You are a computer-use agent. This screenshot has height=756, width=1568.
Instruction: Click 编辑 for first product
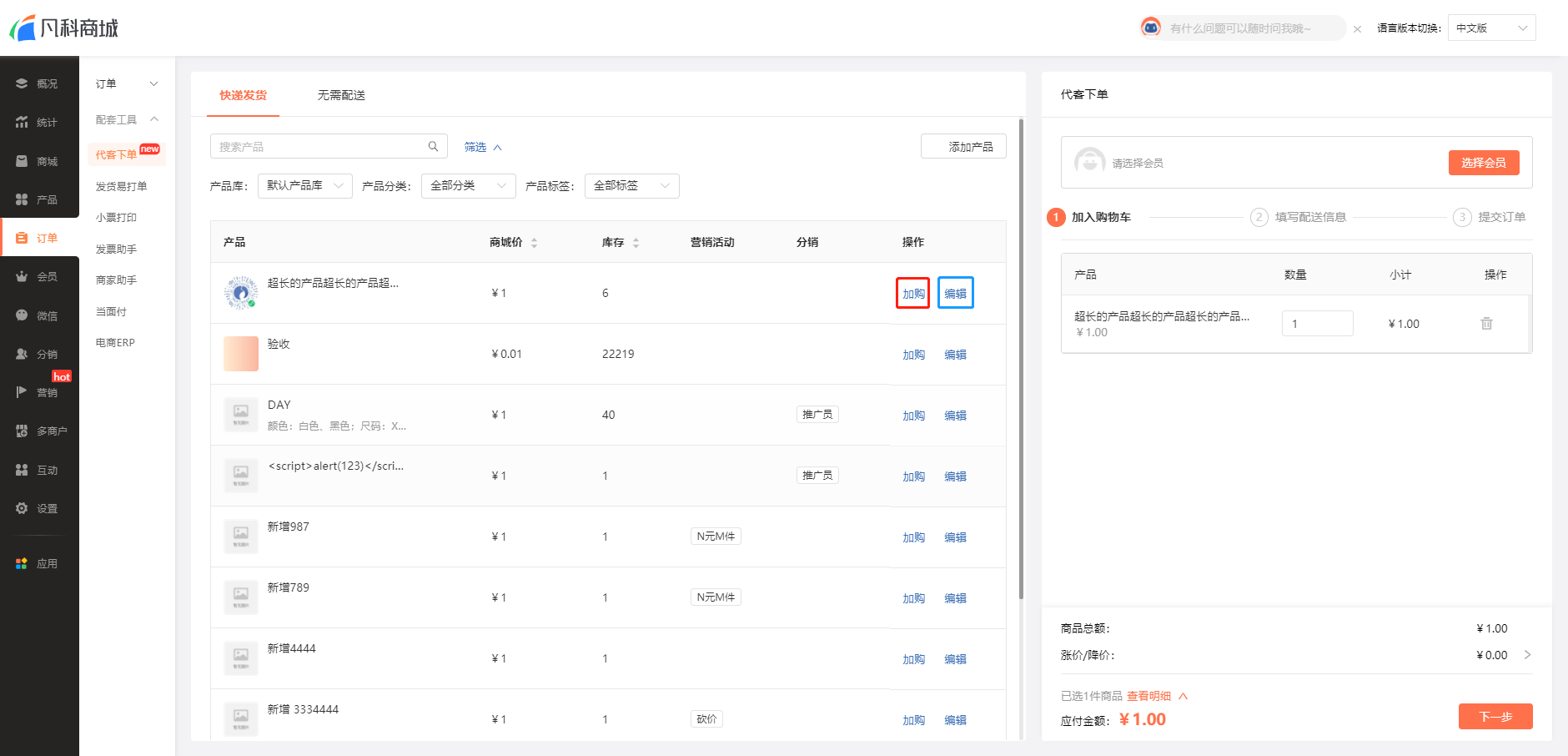tap(955, 294)
